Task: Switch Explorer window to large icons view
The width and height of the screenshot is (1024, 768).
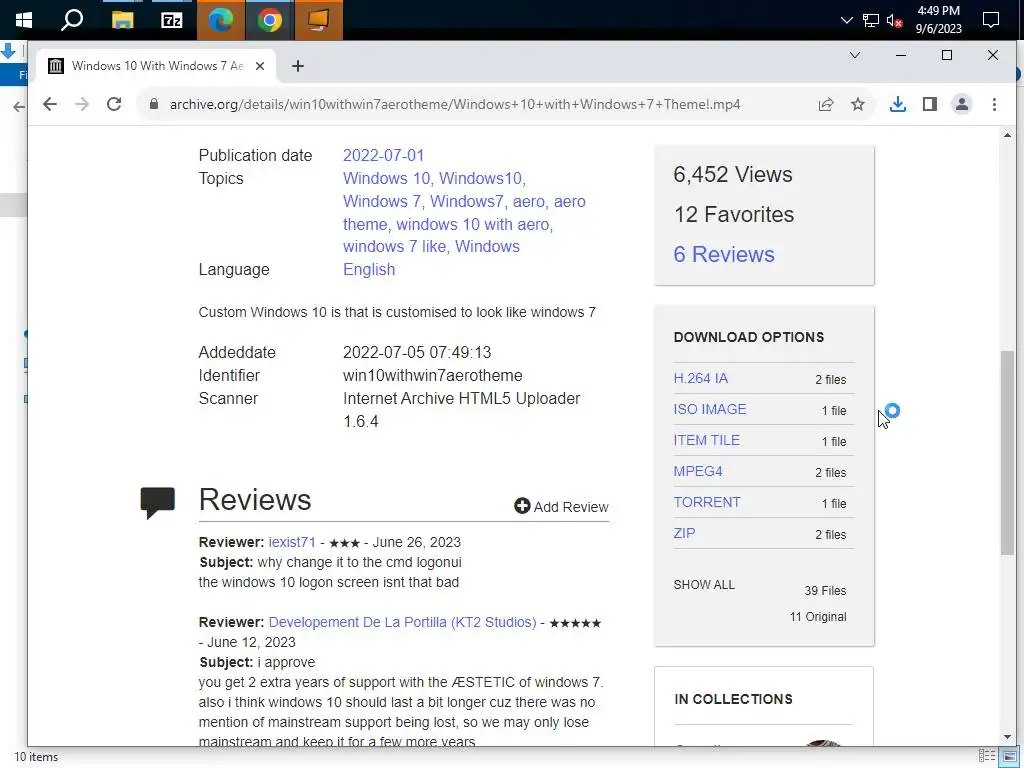Action: (1009, 756)
